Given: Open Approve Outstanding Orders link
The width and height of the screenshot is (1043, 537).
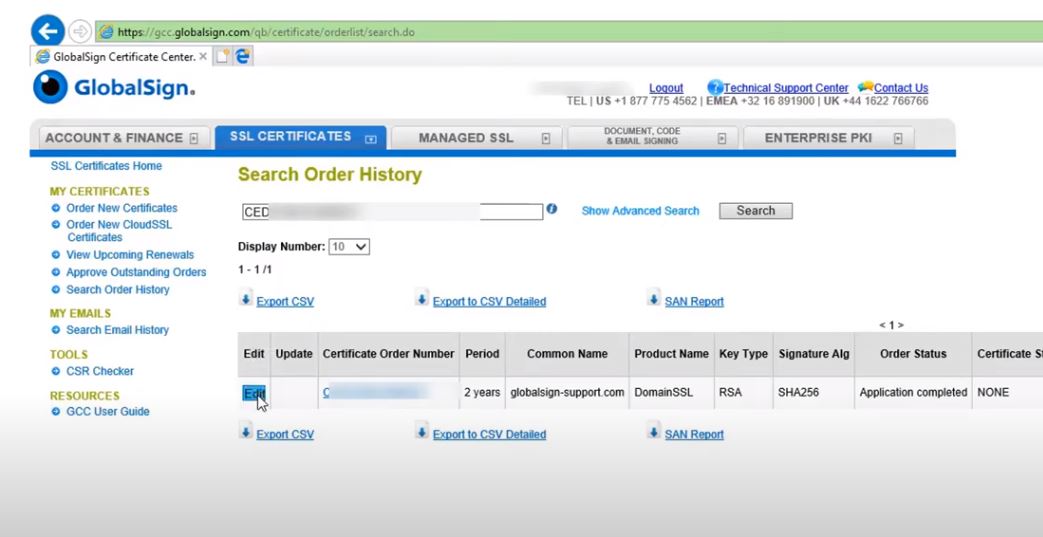Looking at the screenshot, I should 136,272.
